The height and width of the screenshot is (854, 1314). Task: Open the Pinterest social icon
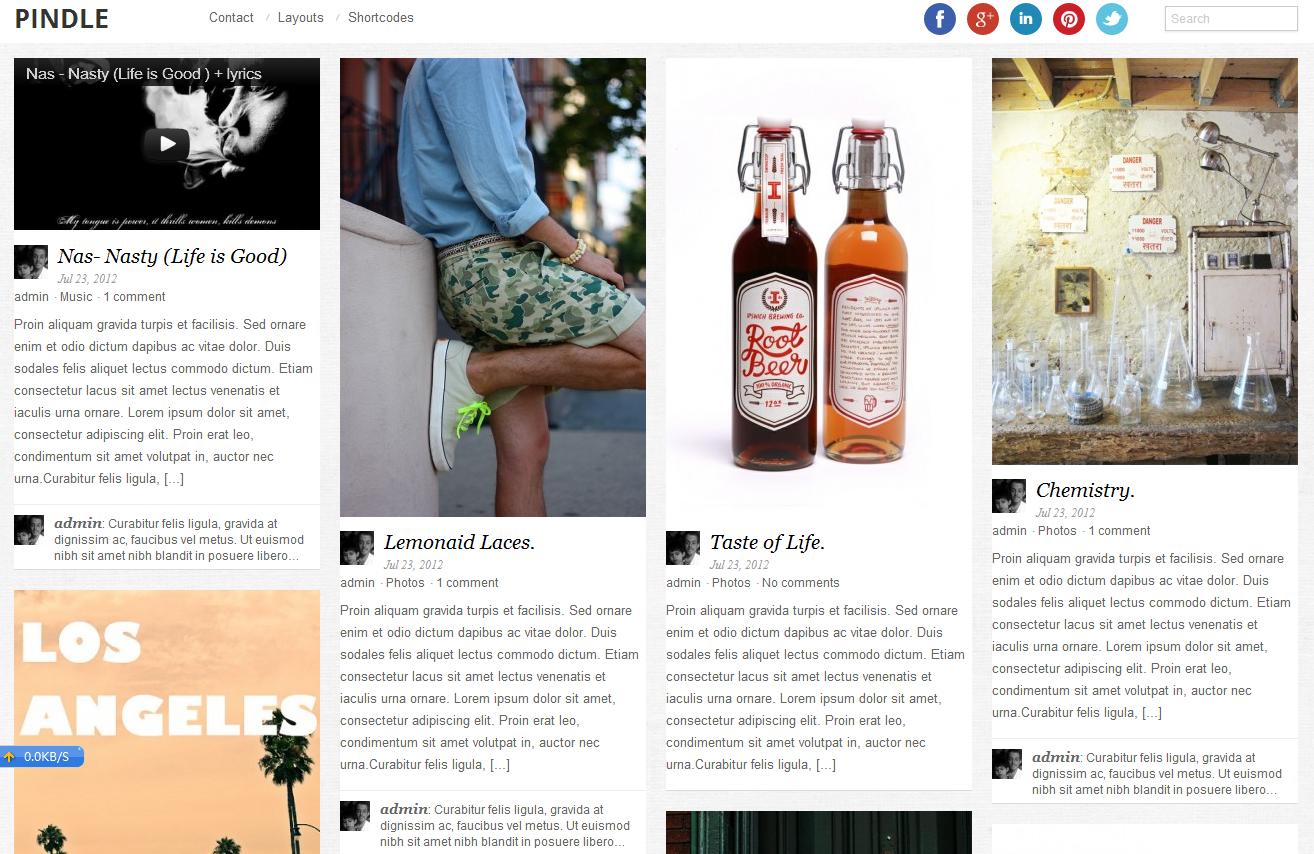tap(1069, 18)
